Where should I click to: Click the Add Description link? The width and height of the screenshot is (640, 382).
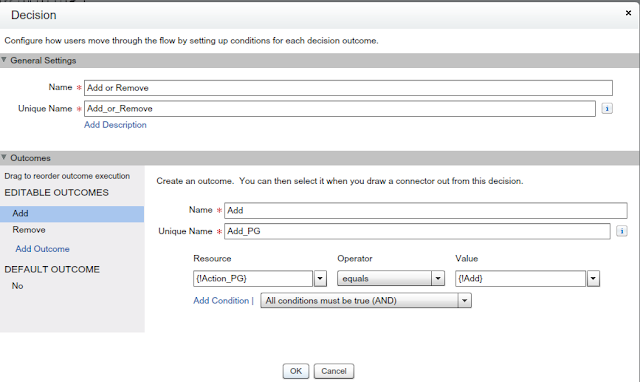coord(115,125)
